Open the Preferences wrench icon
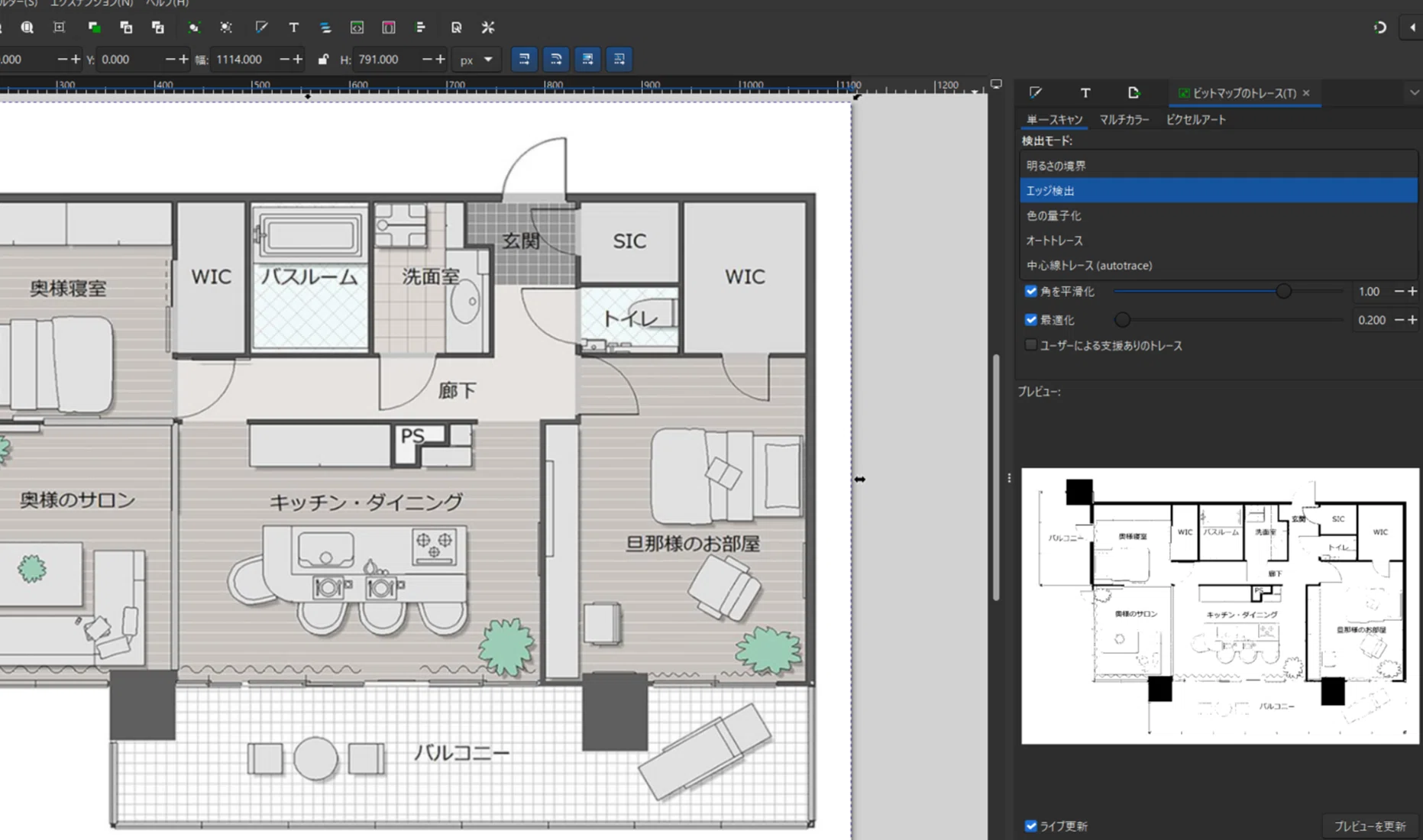Screen dimensions: 1423x840 tap(488, 27)
